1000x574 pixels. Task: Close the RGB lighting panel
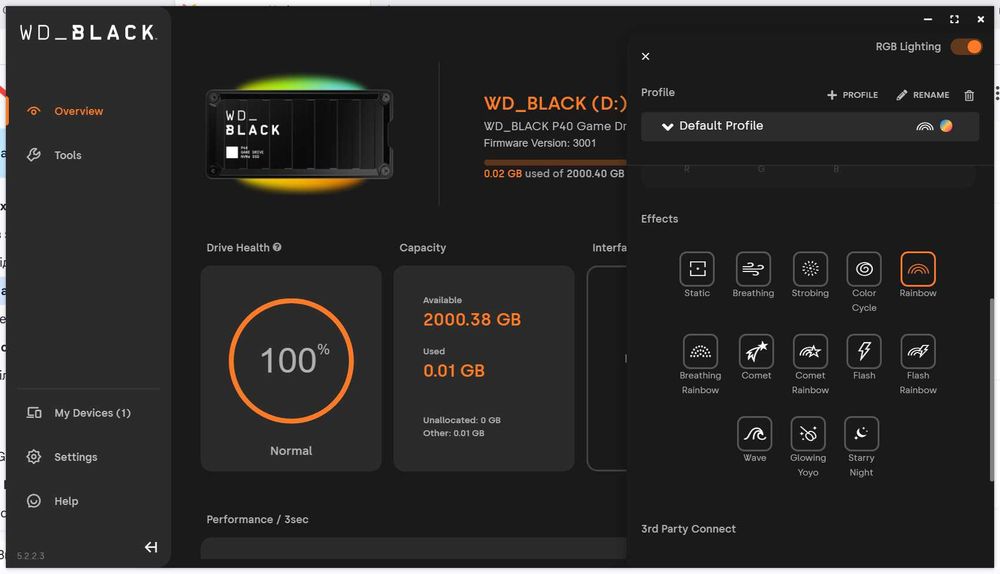(x=645, y=56)
